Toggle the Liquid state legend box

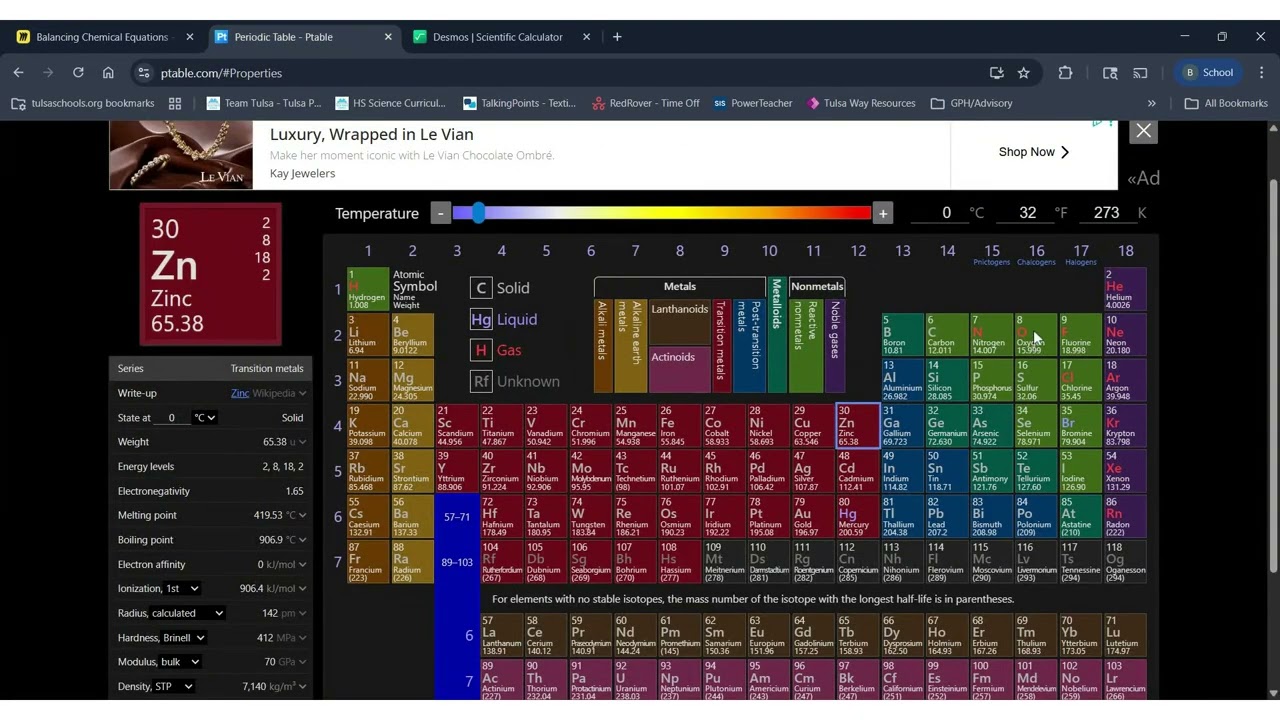[x=481, y=319]
